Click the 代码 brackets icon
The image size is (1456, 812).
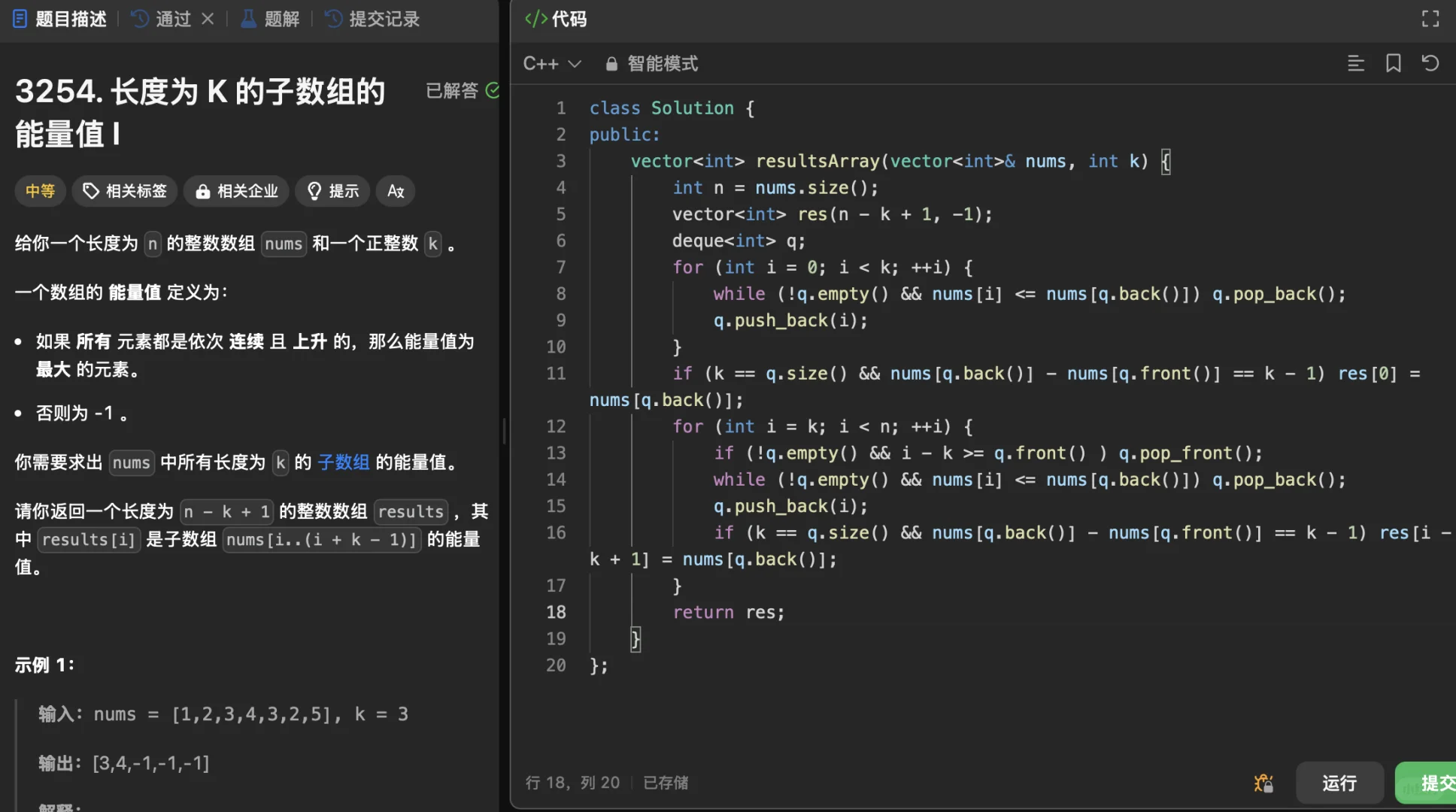pyautogui.click(x=535, y=19)
